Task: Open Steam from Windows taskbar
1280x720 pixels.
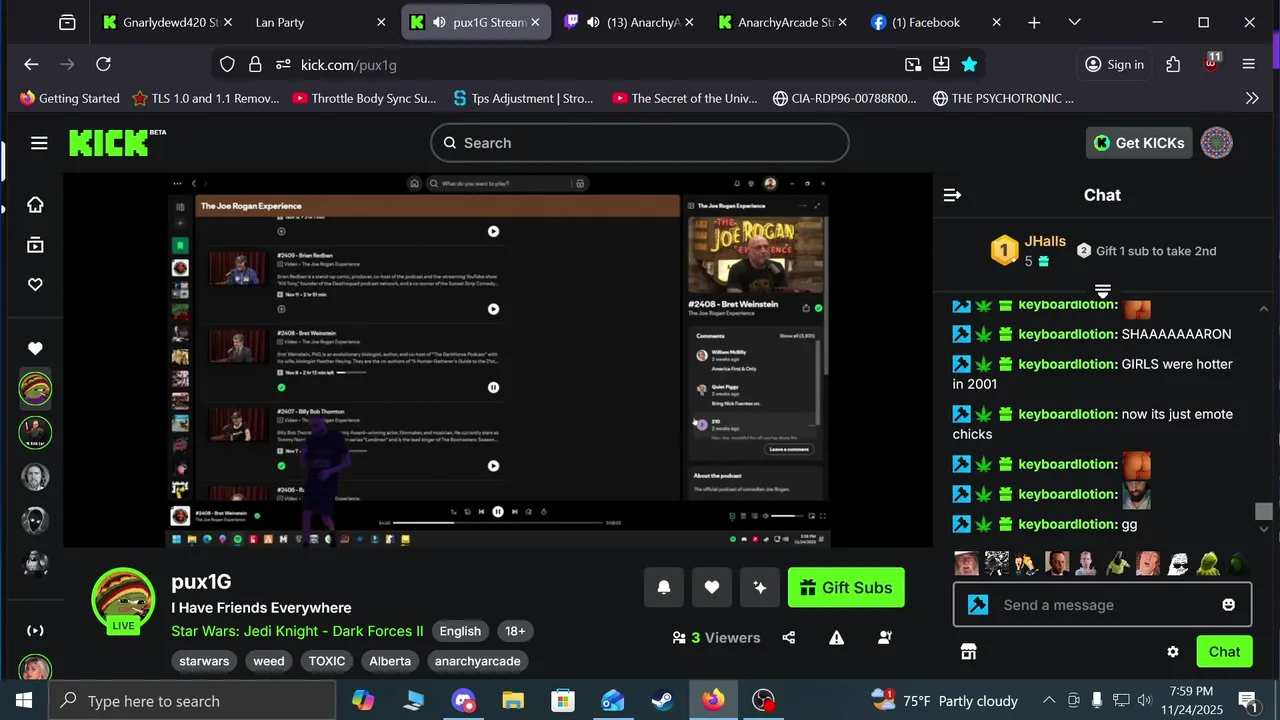Action: [663, 701]
